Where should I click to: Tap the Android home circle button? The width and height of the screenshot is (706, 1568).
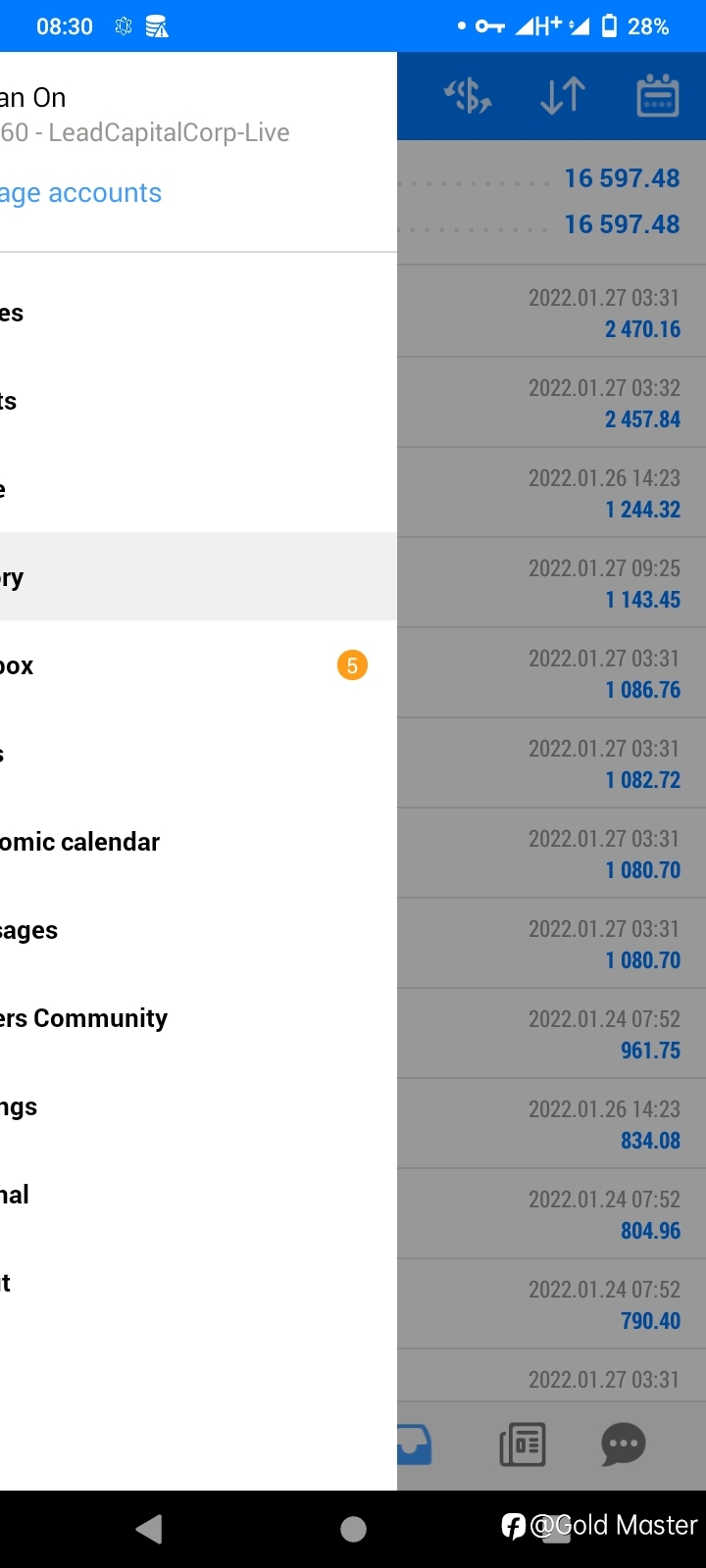(x=353, y=1529)
